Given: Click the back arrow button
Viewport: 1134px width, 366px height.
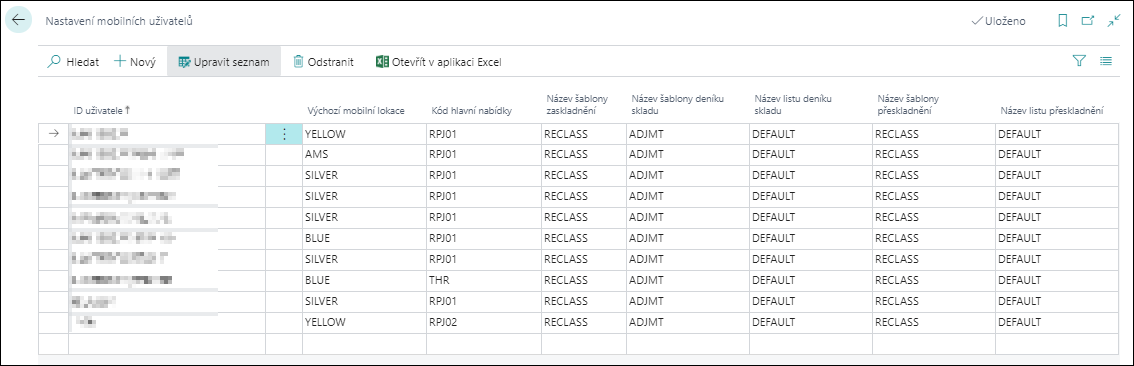Looking at the screenshot, I should tap(19, 20).
